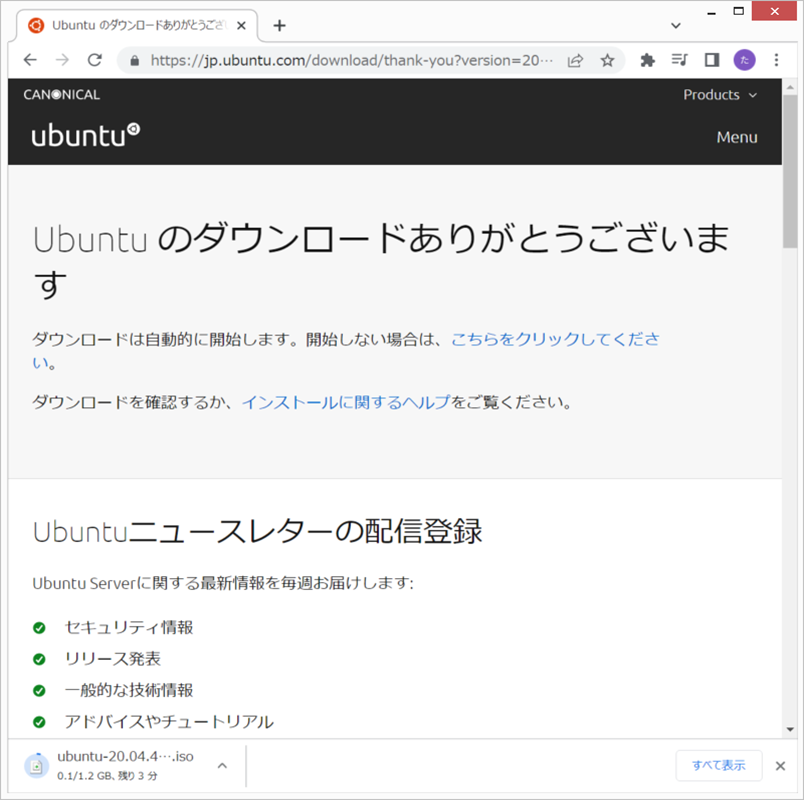Reload the Ubuntu download page
The height and width of the screenshot is (800, 804).
coord(95,60)
